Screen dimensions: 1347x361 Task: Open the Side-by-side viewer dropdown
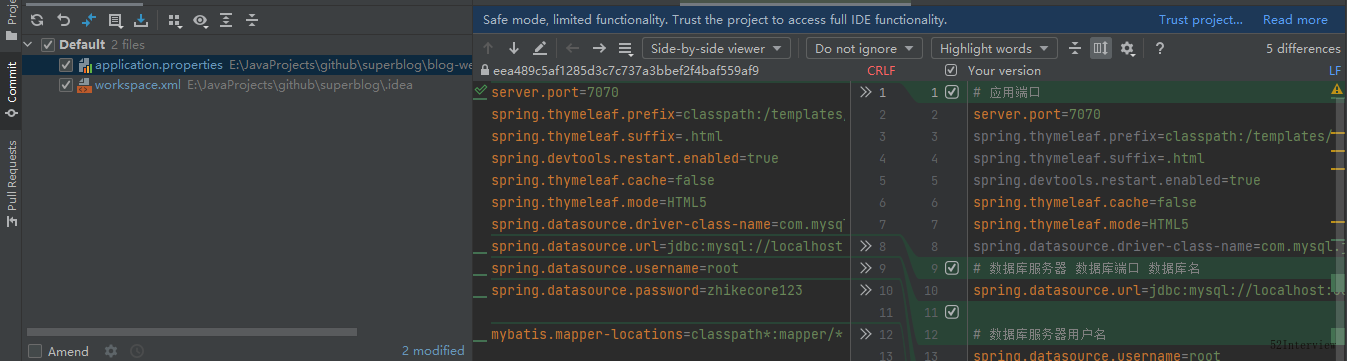click(x=716, y=48)
